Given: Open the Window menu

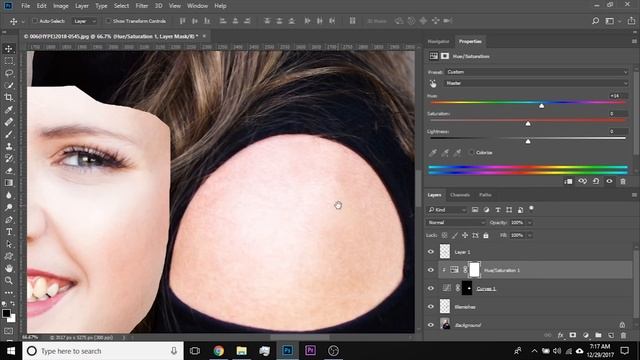Looking at the screenshot, I should coord(197,6).
